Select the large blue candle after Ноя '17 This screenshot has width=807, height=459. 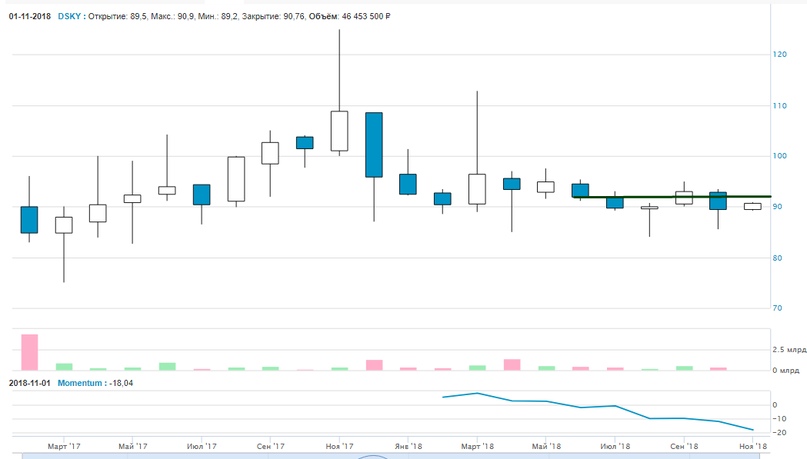click(x=373, y=144)
